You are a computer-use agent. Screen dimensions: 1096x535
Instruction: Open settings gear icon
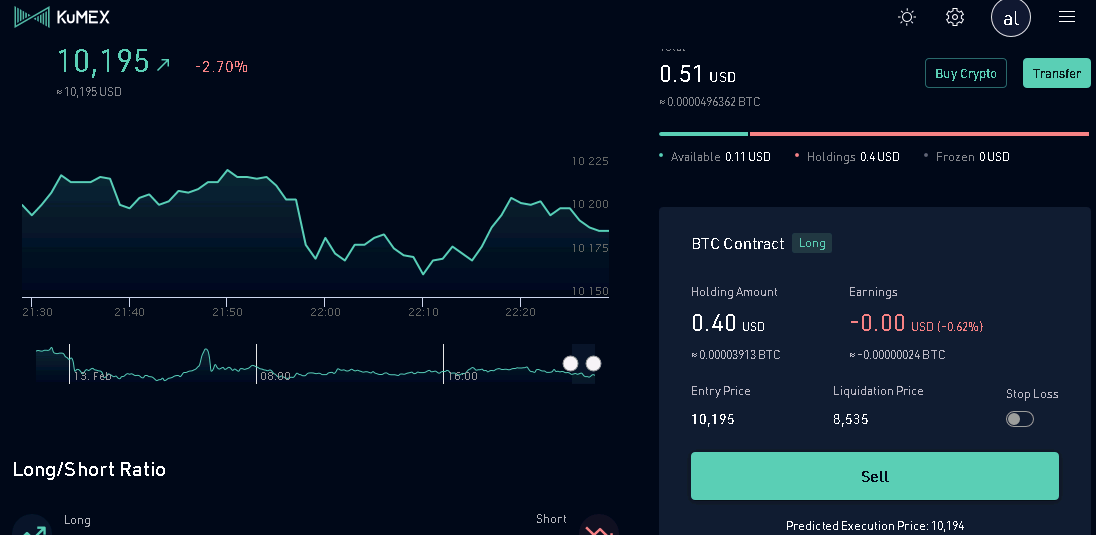point(955,17)
